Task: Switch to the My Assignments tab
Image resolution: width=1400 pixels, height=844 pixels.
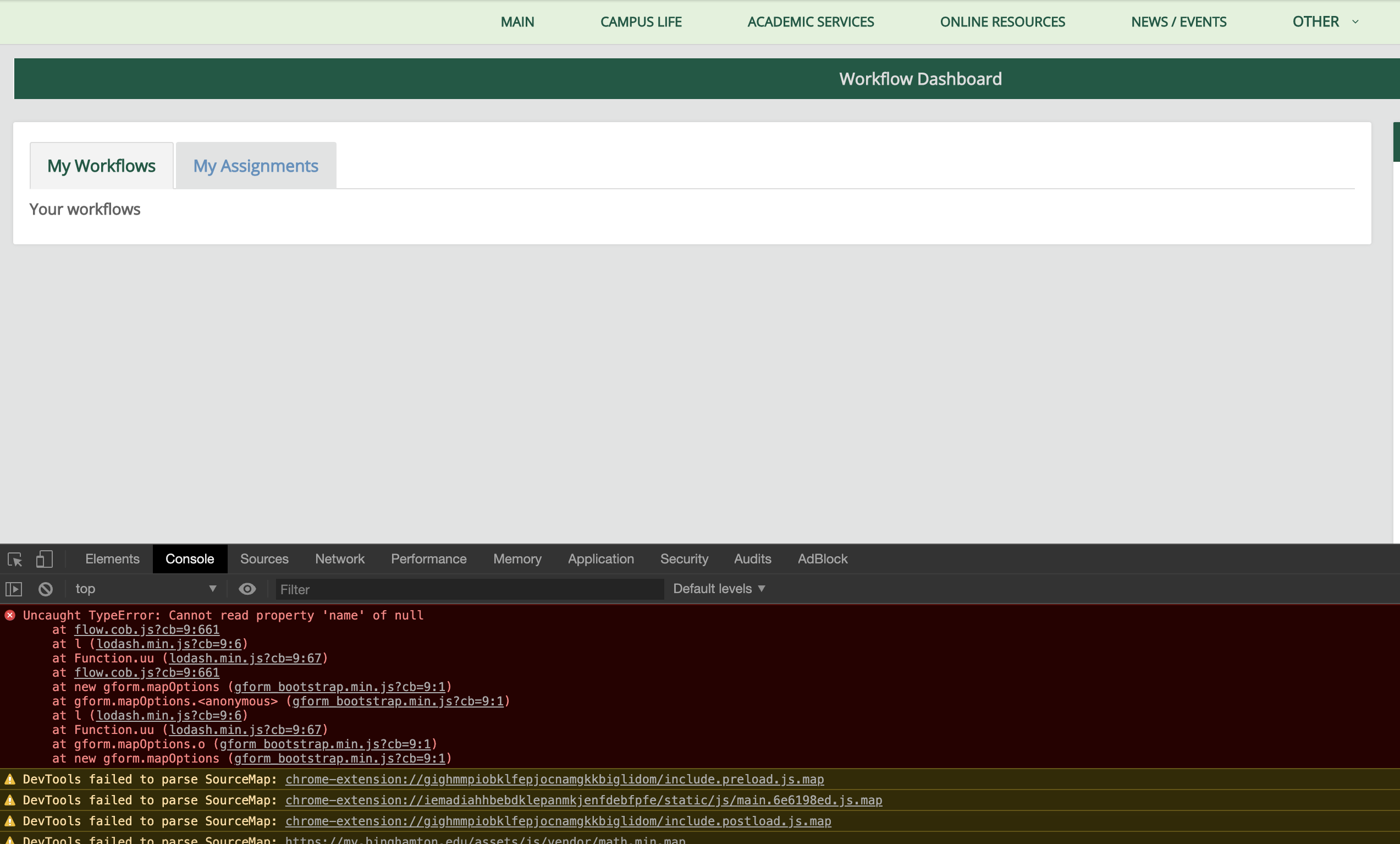Action: [256, 166]
